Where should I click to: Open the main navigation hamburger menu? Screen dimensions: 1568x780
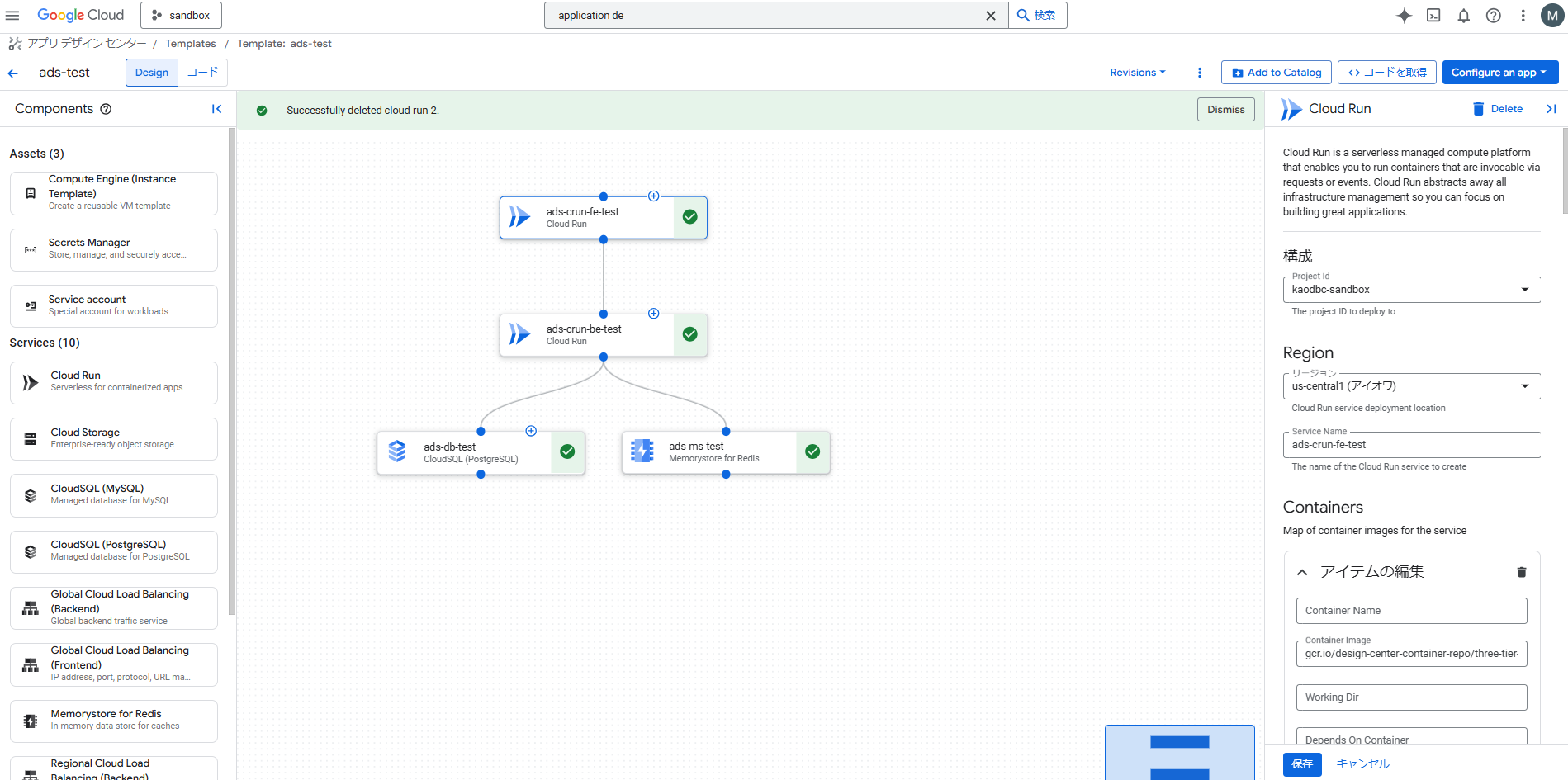click(12, 16)
